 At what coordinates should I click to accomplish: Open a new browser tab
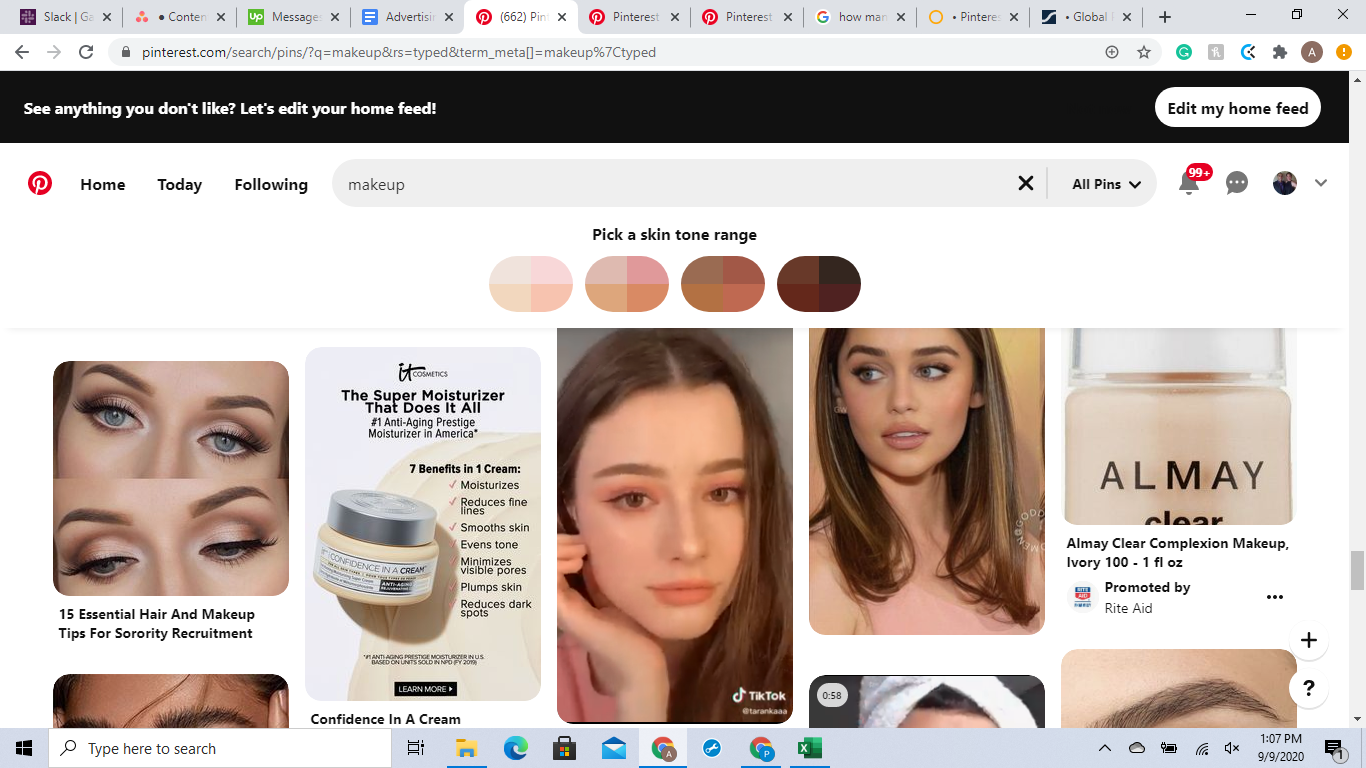pos(1165,17)
